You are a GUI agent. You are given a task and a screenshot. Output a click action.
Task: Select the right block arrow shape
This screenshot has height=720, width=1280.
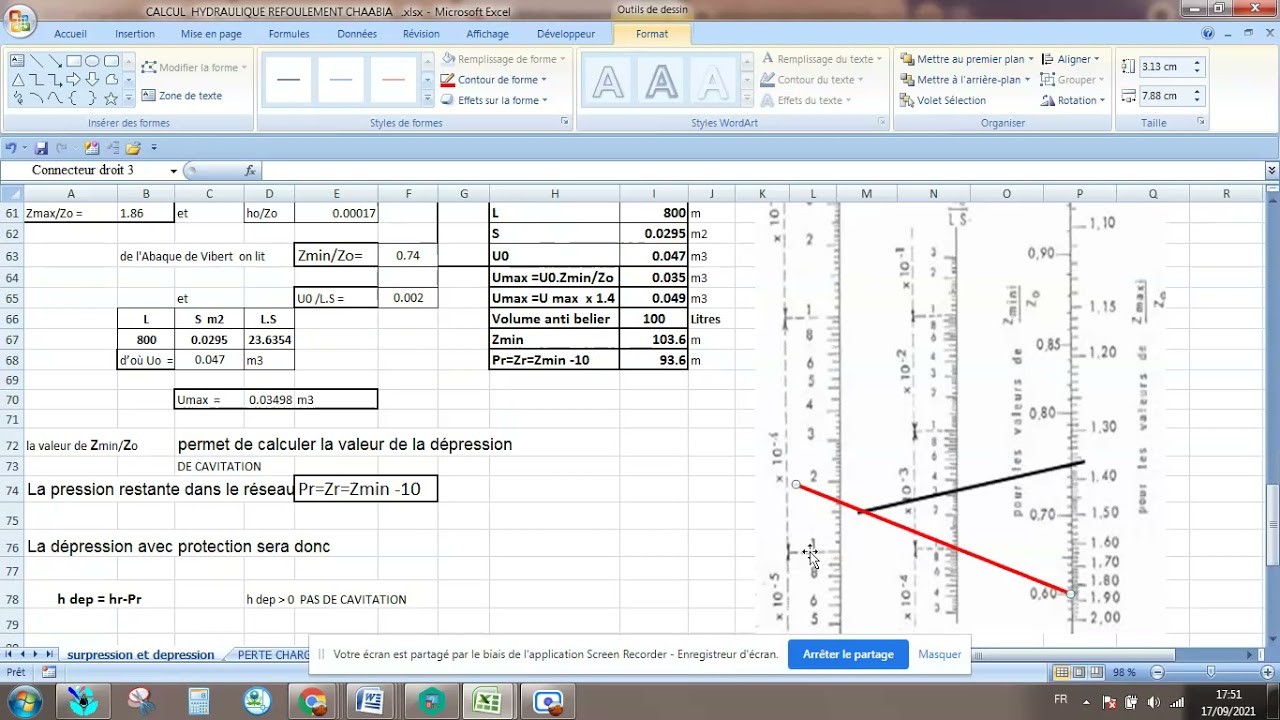click(x=73, y=79)
